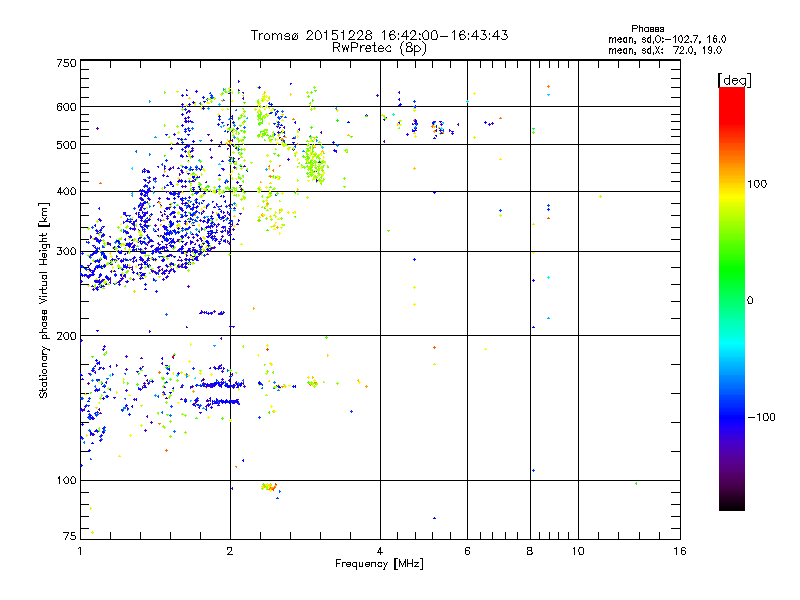Image resolution: width=800 pixels, height=600 pixels.
Task: Click the x-axis '6' tick label
Action: pos(467,551)
